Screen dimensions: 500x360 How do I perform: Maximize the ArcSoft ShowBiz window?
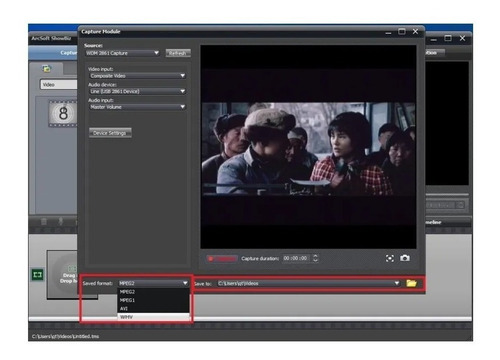pyautogui.click(x=448, y=38)
